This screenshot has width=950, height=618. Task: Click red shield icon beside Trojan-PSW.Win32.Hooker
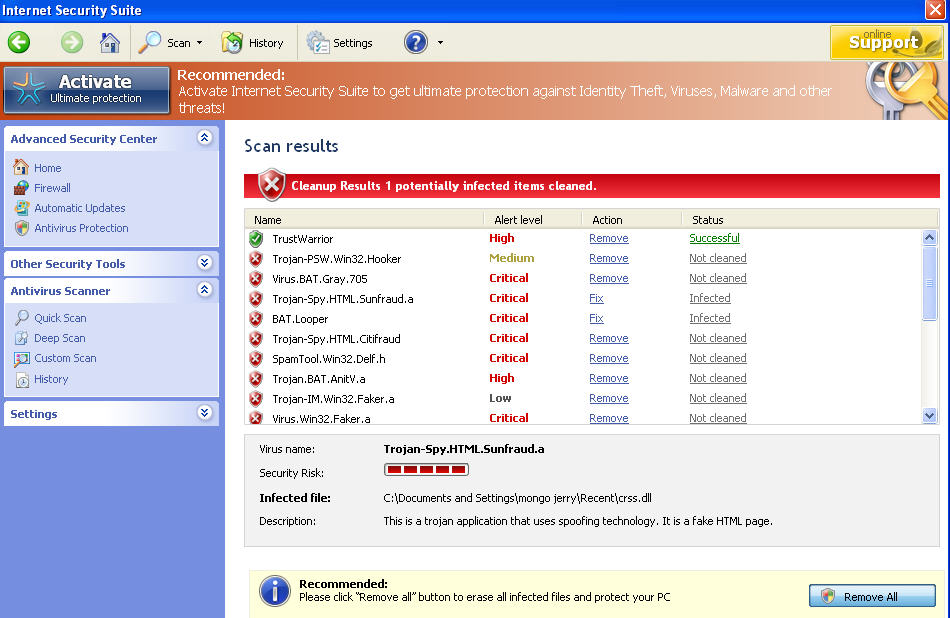point(256,259)
